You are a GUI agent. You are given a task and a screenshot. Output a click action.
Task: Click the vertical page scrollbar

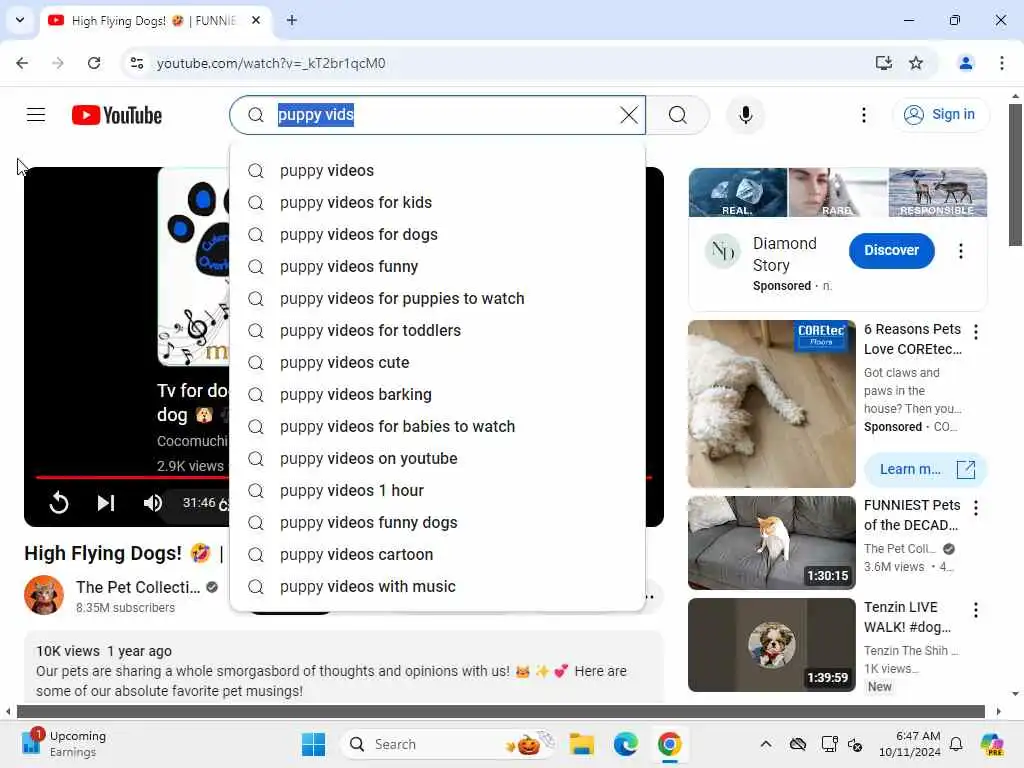coord(1015,175)
